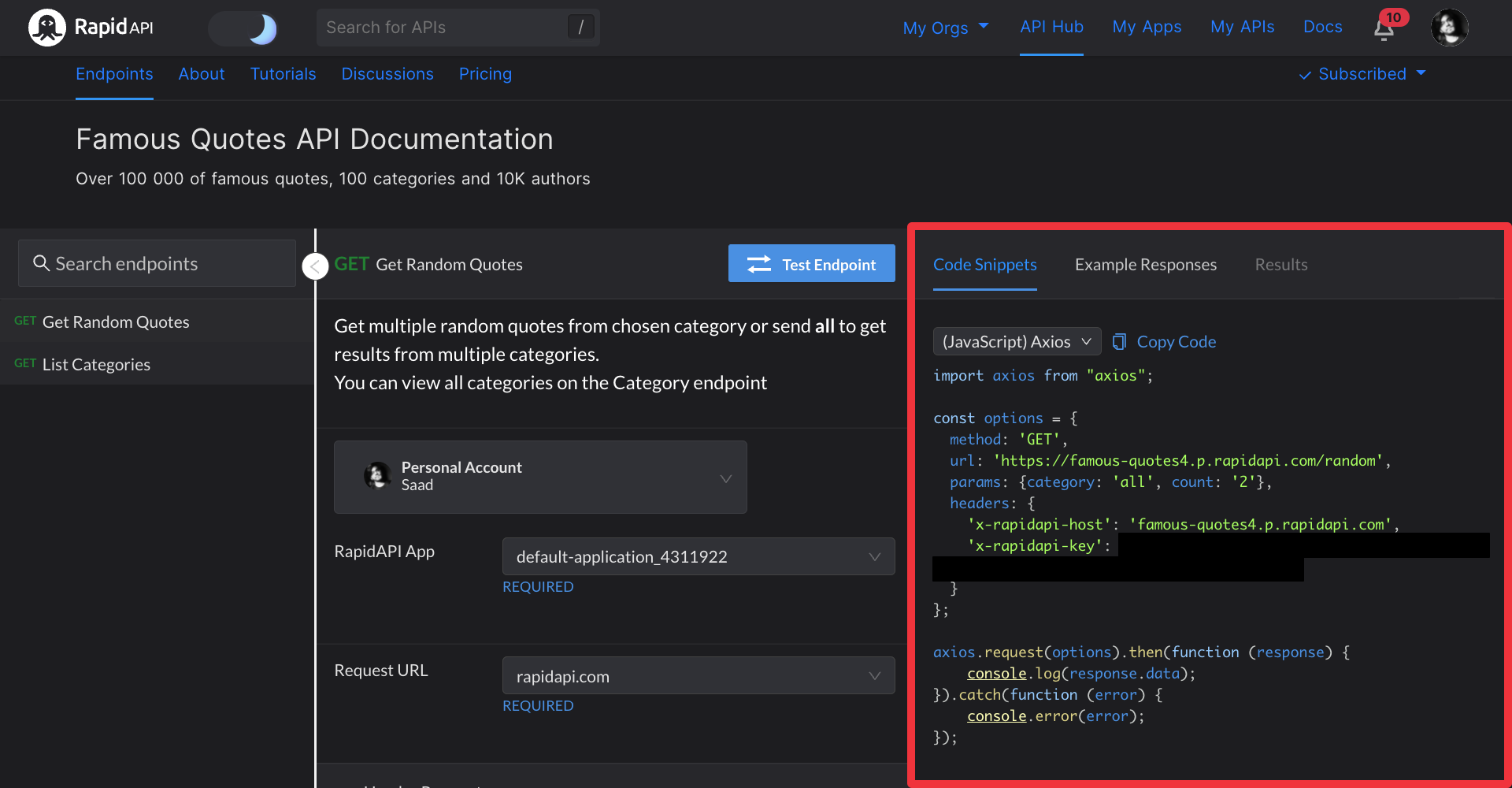Click the Famous Quotes API Documentation title
The image size is (1512, 788).
click(x=314, y=139)
